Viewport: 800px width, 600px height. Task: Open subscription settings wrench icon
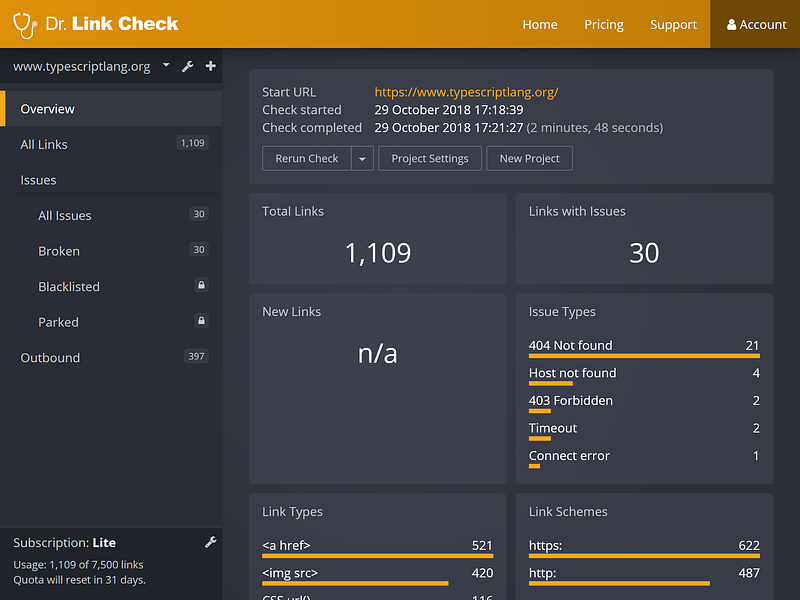(x=210, y=542)
